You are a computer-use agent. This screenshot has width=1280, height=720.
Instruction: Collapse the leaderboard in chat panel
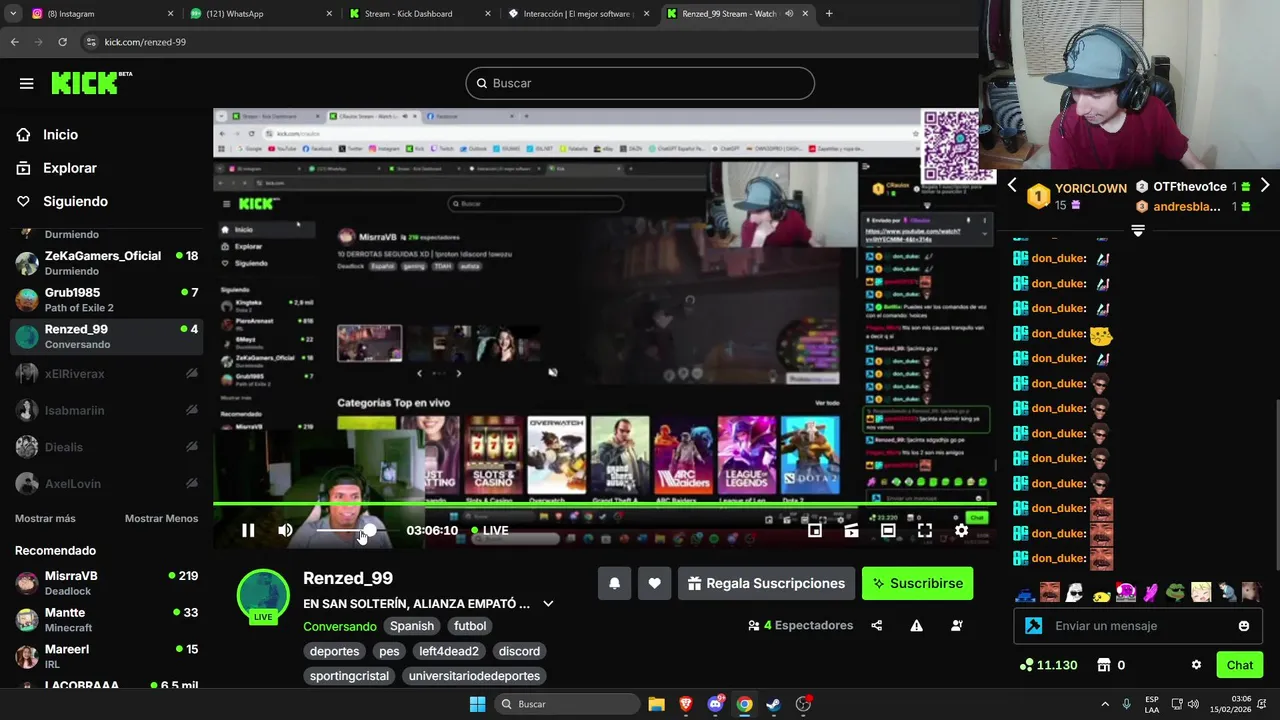[1138, 230]
